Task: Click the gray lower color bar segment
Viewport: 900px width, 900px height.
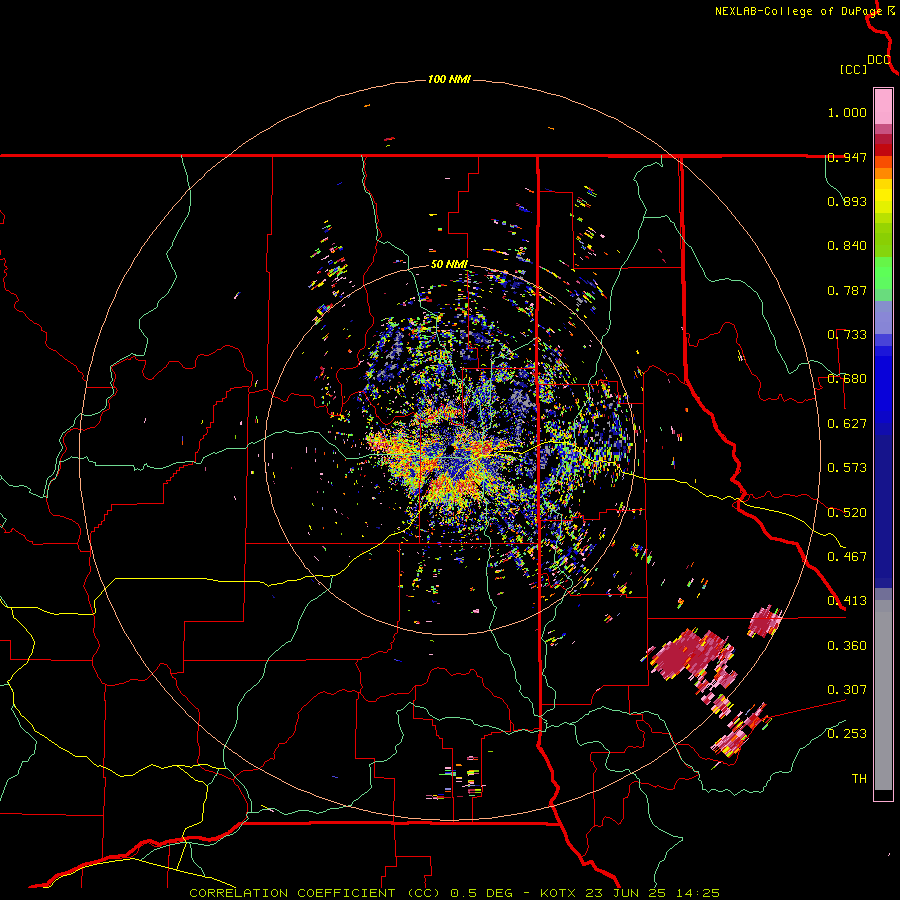Action: [x=883, y=695]
